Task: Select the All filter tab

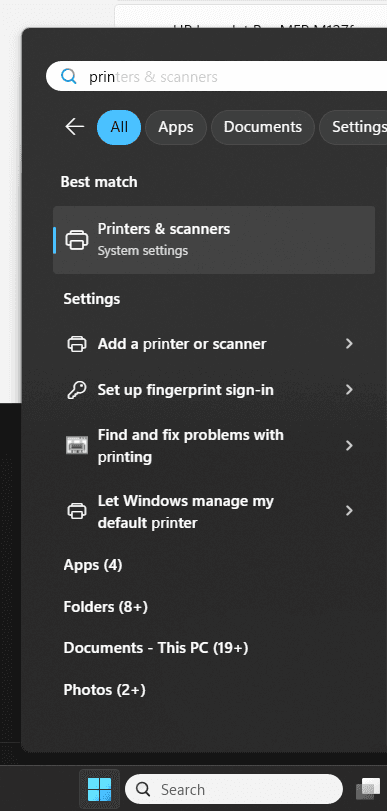Action: click(119, 127)
